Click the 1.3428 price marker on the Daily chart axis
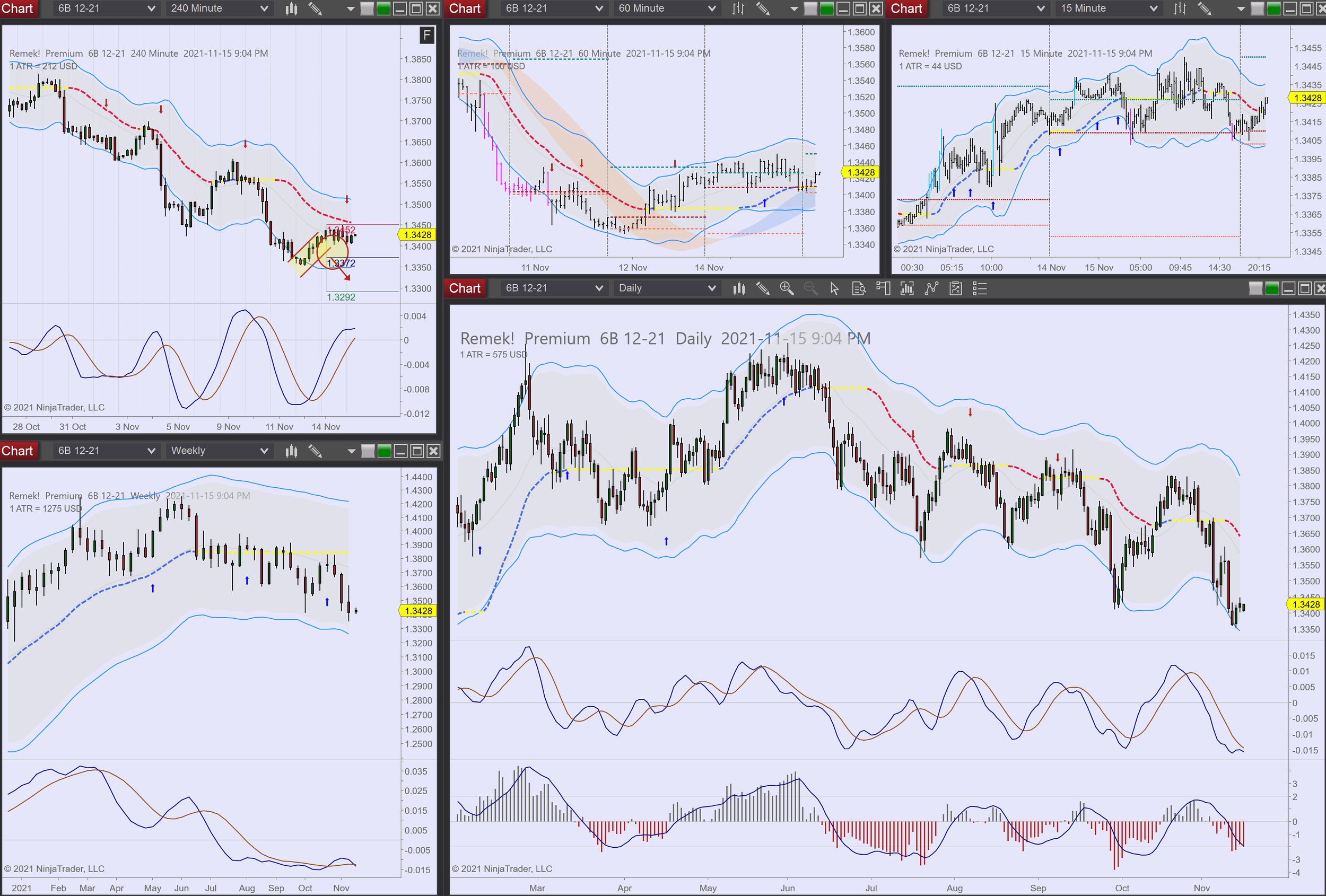Image resolution: width=1326 pixels, height=896 pixels. pos(1305,604)
